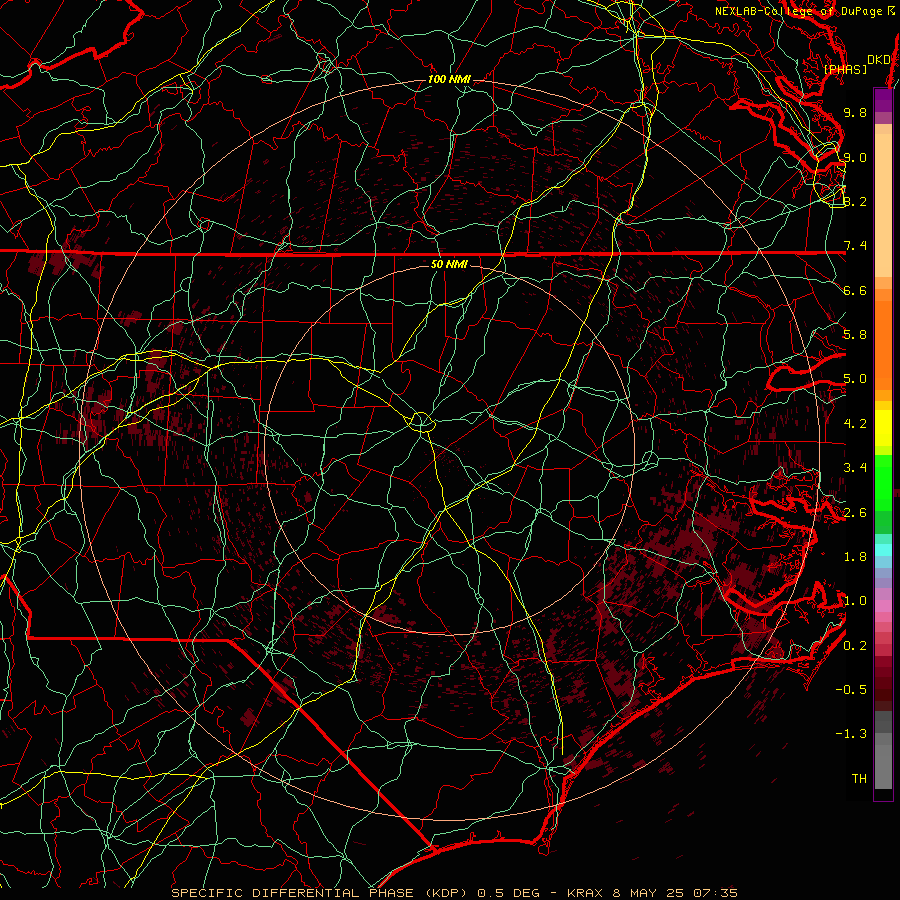Click the 8.2 value on the scale

[x=855, y=201]
